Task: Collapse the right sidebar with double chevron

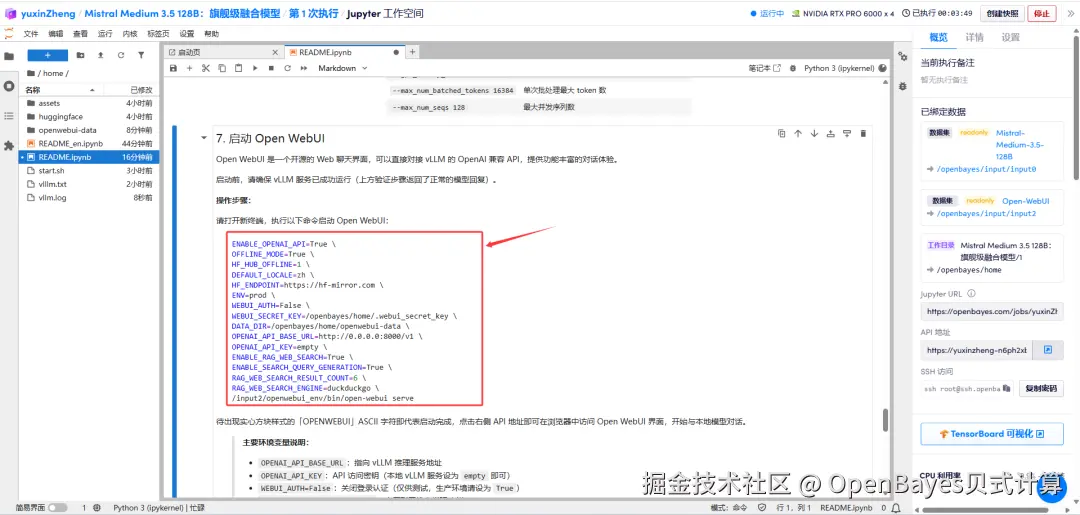Action: (1069, 13)
